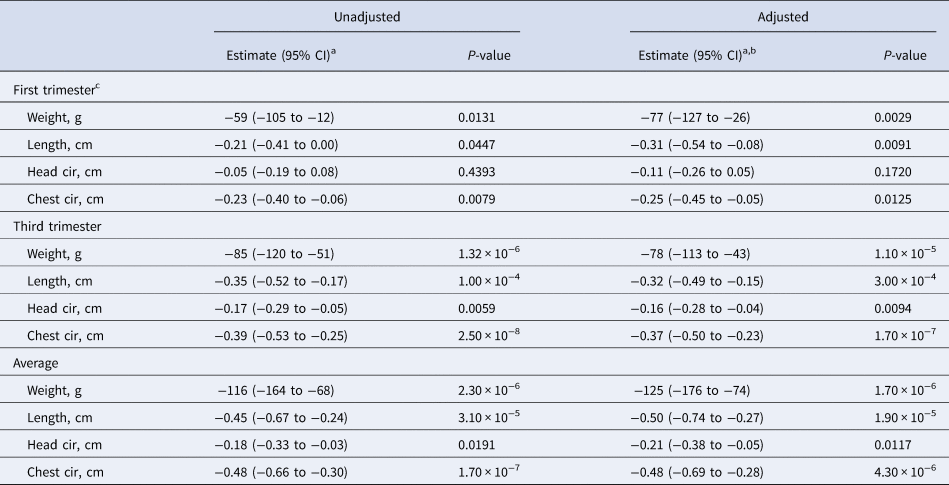Click the P-value header under Adjusted
Viewport: 949px width, 485px height.
[899, 56]
